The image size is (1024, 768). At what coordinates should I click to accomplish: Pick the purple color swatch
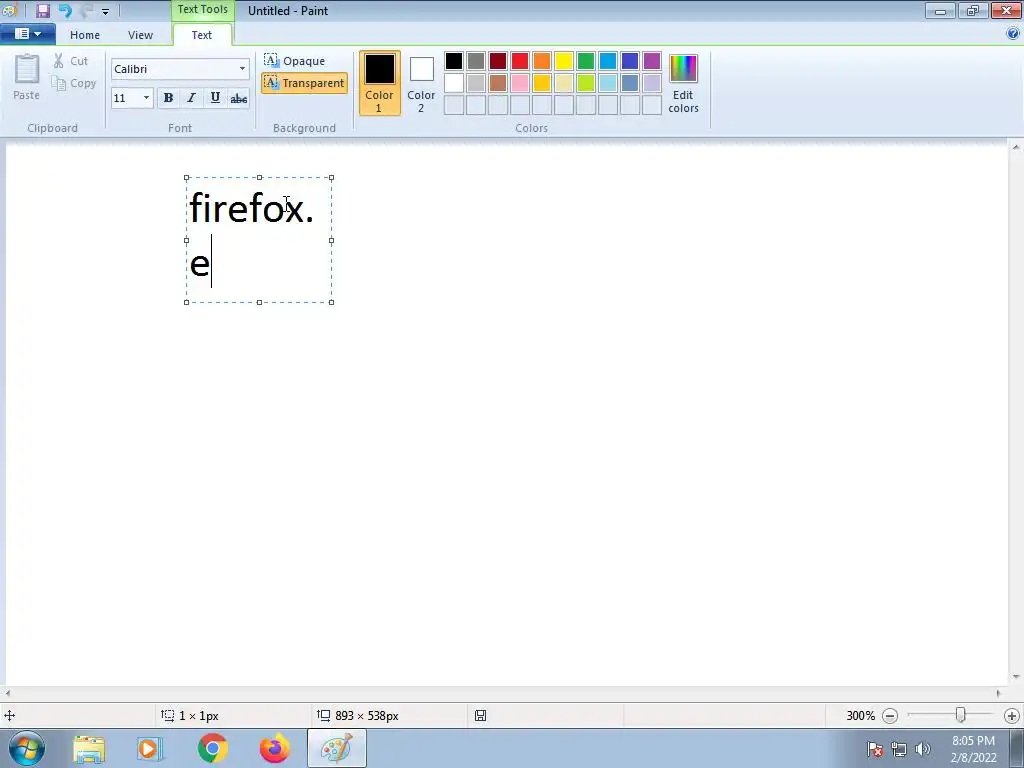(652, 61)
